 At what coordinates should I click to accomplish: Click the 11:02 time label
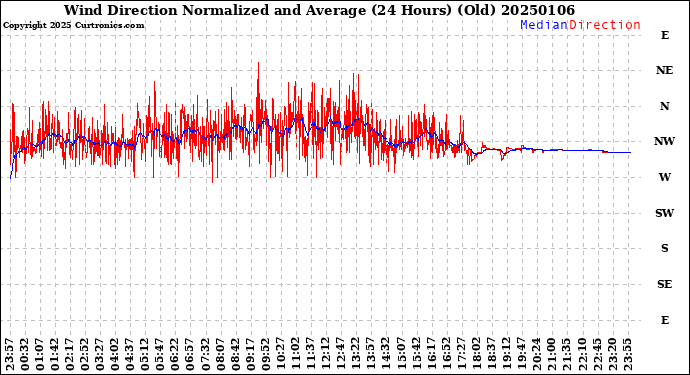click(x=296, y=355)
